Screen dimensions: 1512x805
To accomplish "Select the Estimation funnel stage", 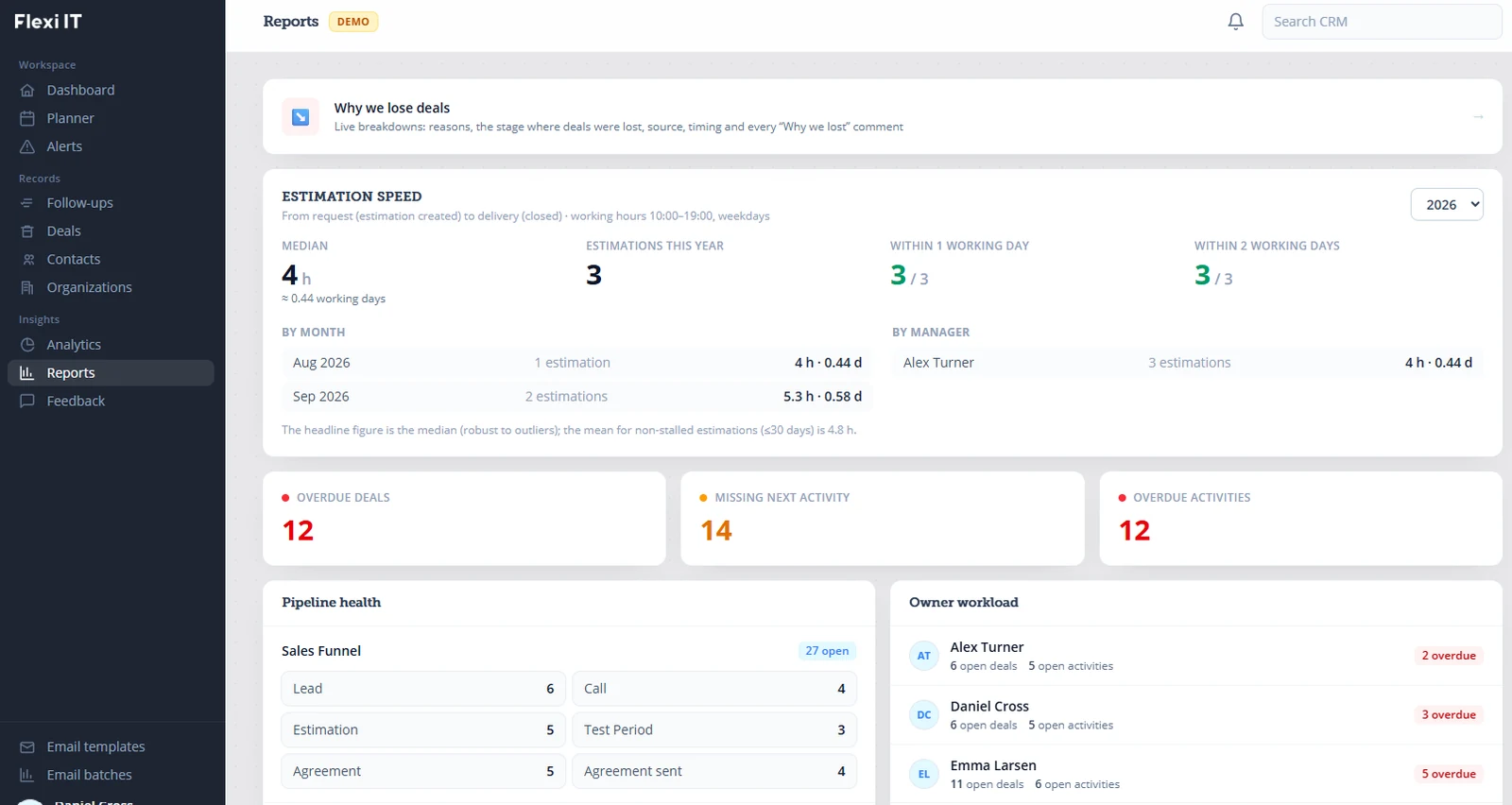I will (x=423, y=730).
